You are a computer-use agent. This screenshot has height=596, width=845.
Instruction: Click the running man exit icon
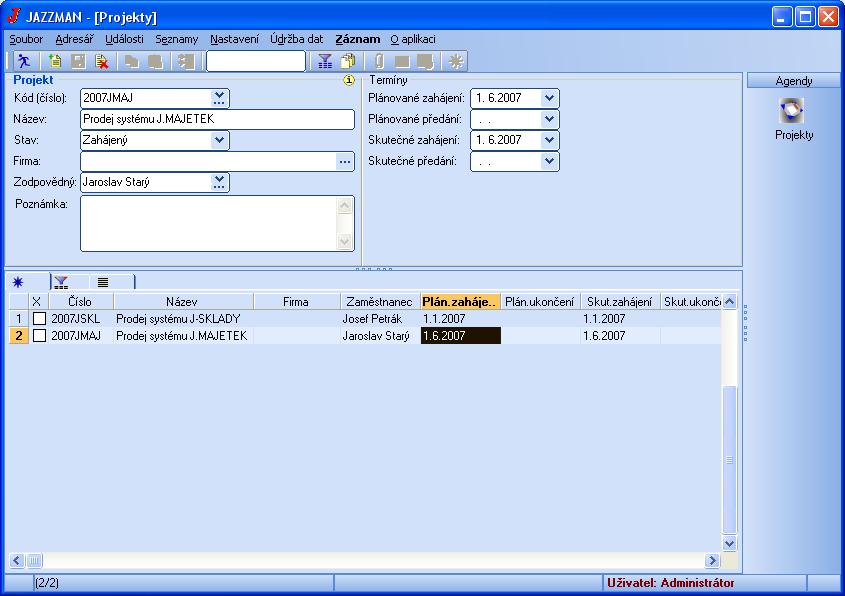[24, 61]
